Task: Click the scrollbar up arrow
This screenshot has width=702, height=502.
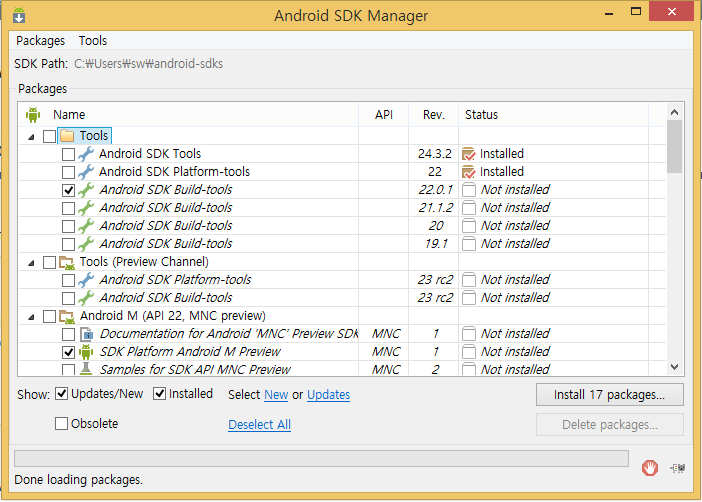Action: pyautogui.click(x=675, y=112)
